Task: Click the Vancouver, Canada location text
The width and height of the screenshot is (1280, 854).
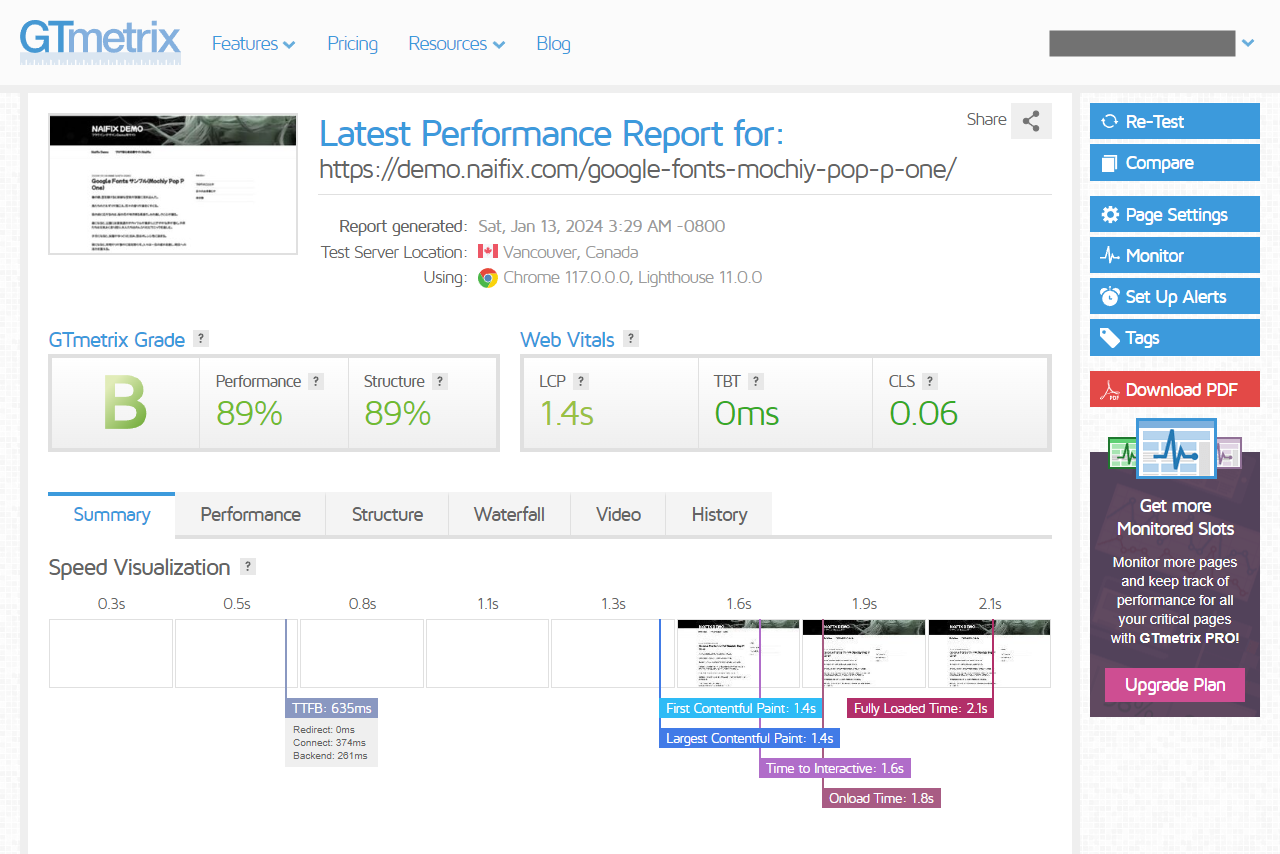Action: coord(571,252)
